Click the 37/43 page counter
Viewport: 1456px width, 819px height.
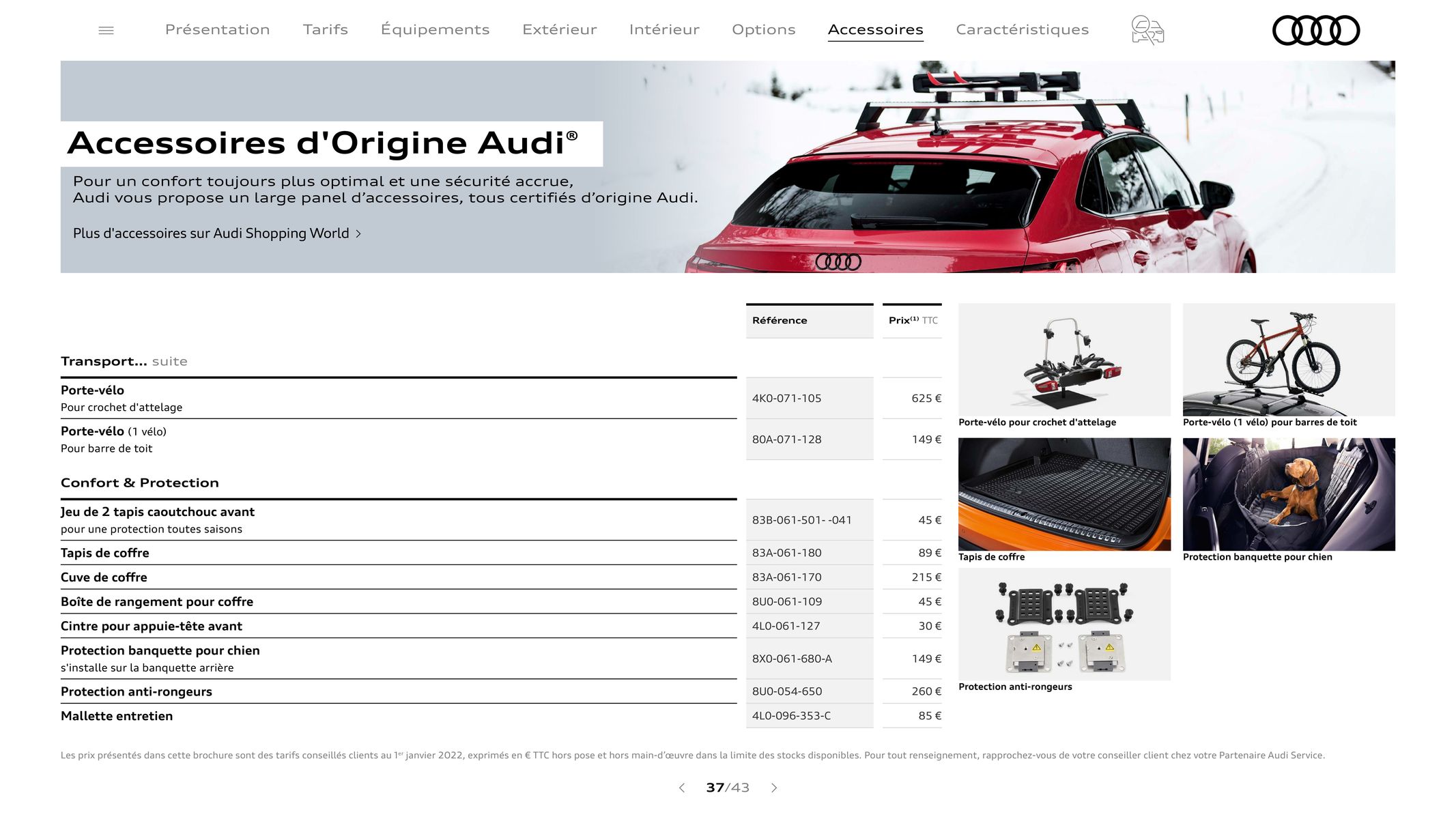click(x=728, y=788)
